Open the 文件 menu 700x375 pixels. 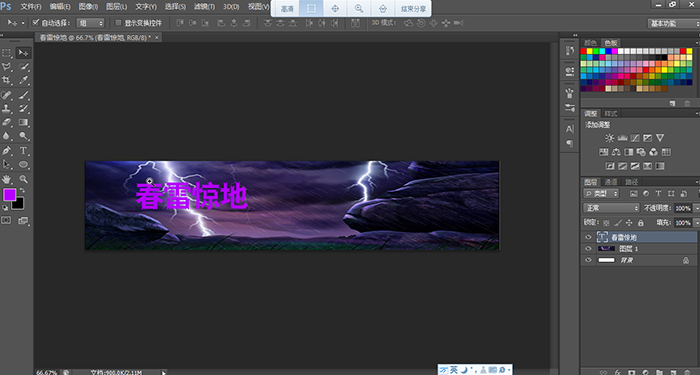coord(31,7)
